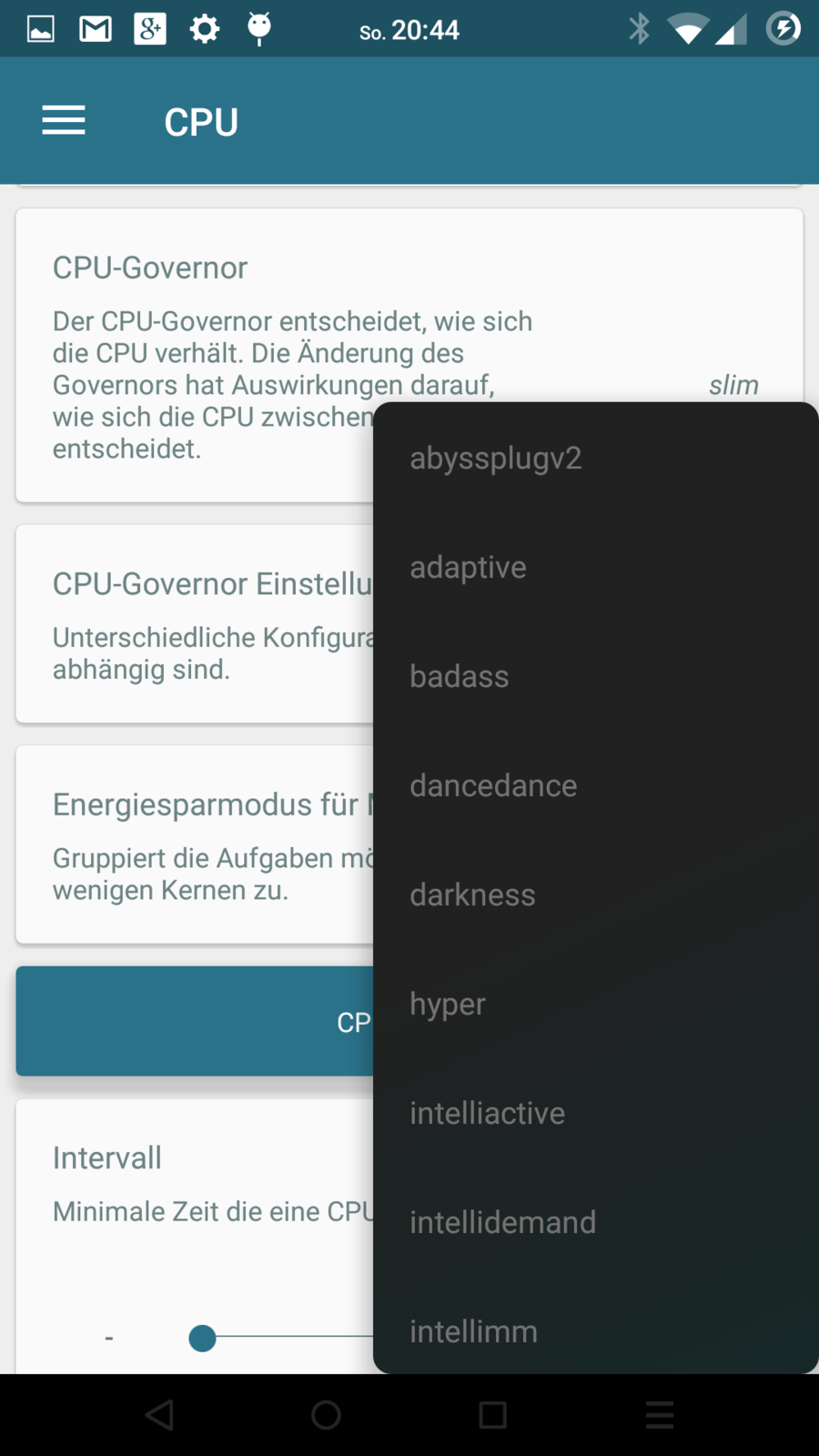
Task: Pick the intelliactive governor
Action: pos(488,1113)
